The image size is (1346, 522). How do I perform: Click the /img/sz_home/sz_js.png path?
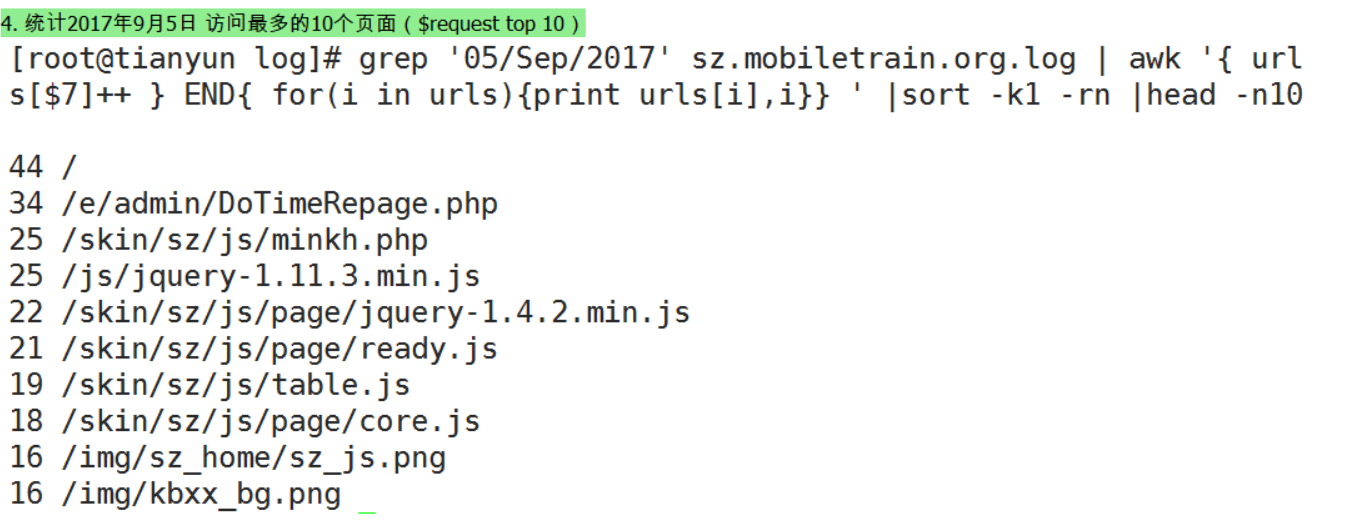(x=254, y=458)
